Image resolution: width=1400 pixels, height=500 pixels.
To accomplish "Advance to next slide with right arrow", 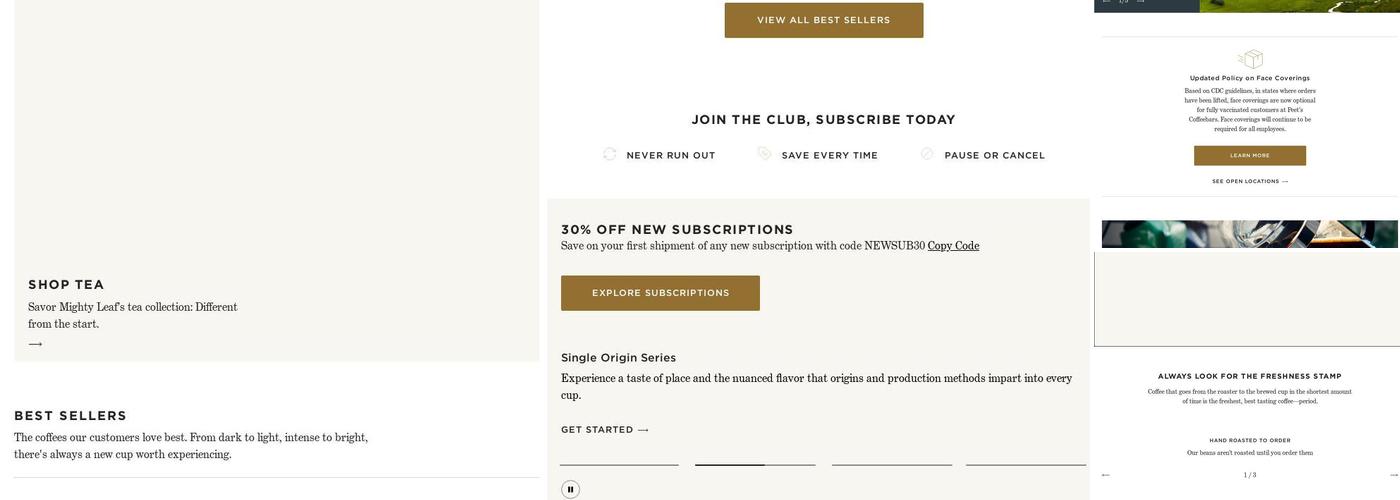I will [x=1394, y=475].
